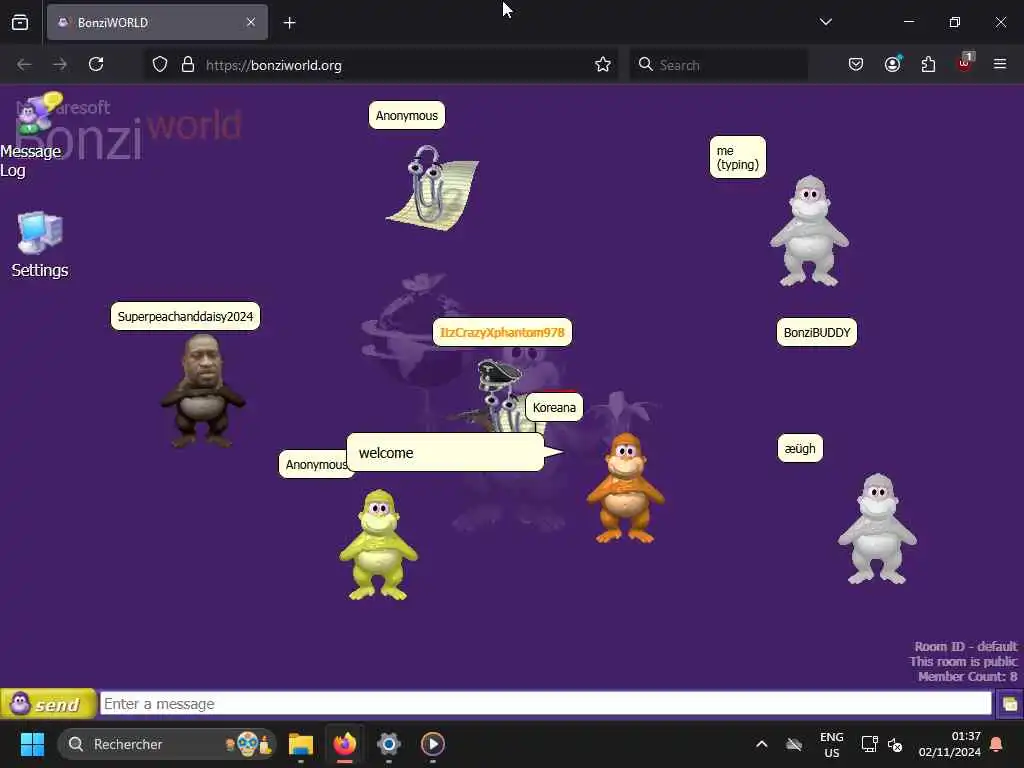The width and height of the screenshot is (1024, 768).
Task: Open the Pocket save icon
Action: pos(856,65)
